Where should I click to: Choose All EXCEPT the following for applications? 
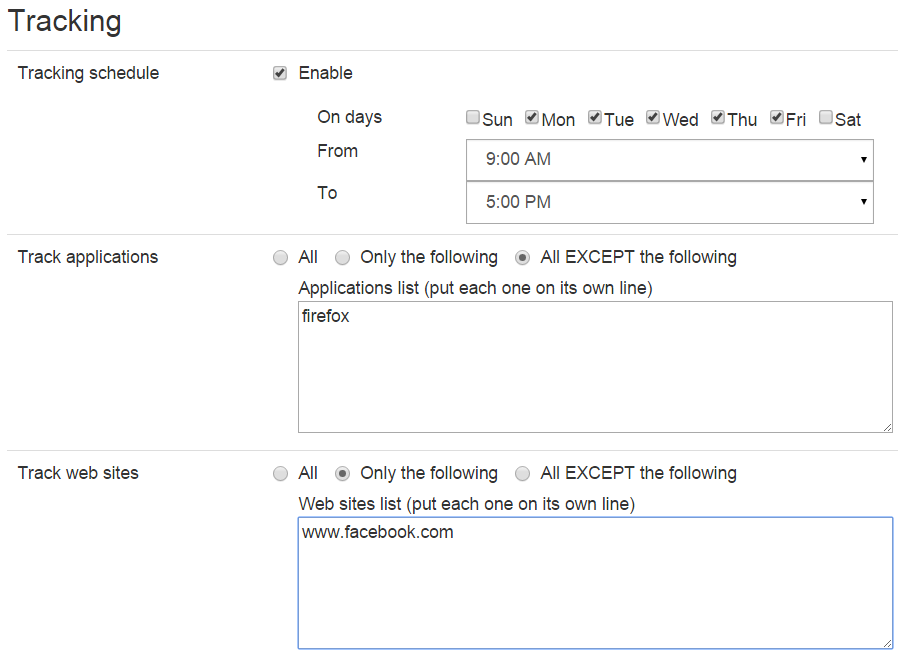point(522,258)
